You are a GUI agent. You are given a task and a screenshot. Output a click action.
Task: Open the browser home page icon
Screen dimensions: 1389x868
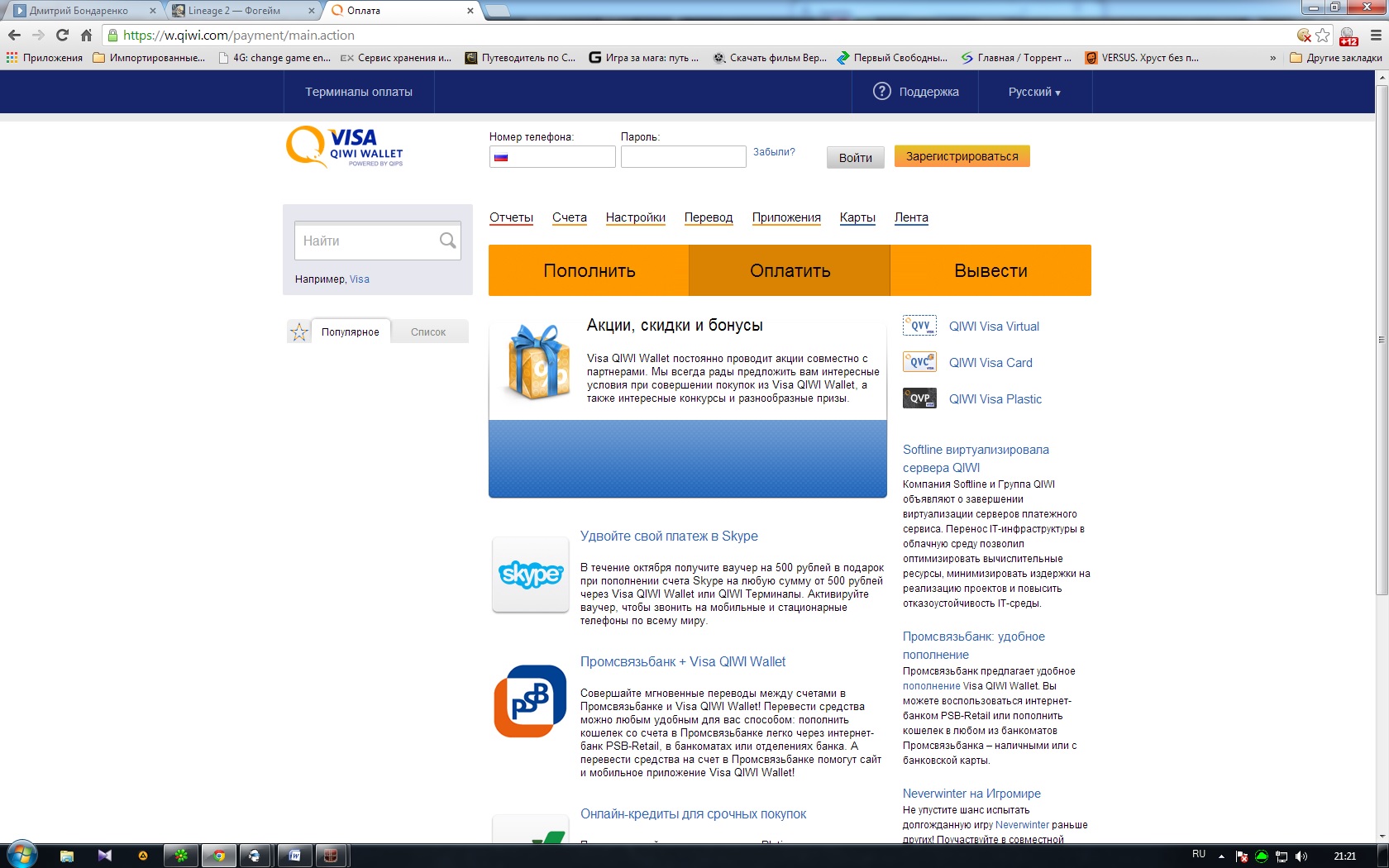coord(86,36)
